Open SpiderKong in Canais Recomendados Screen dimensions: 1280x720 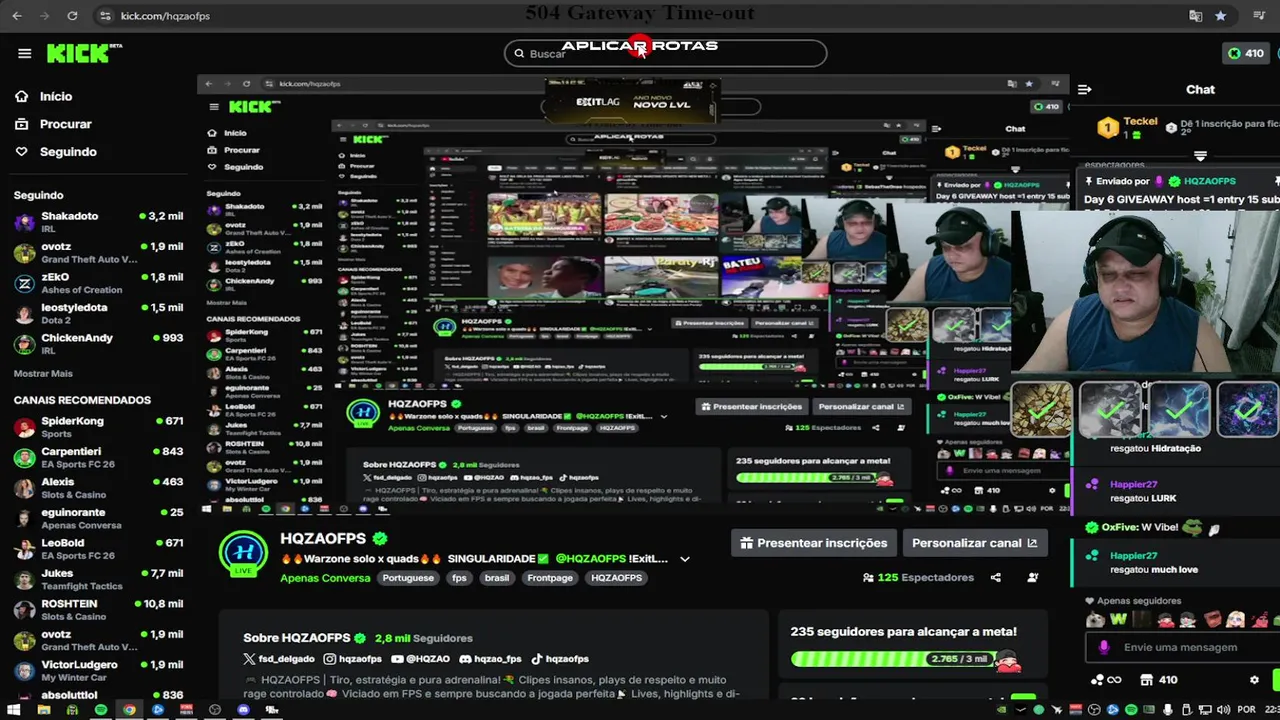99,427
